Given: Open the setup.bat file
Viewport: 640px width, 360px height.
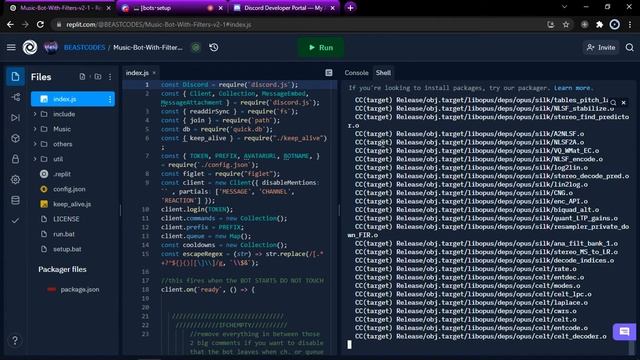Looking at the screenshot, I should tap(67, 249).
